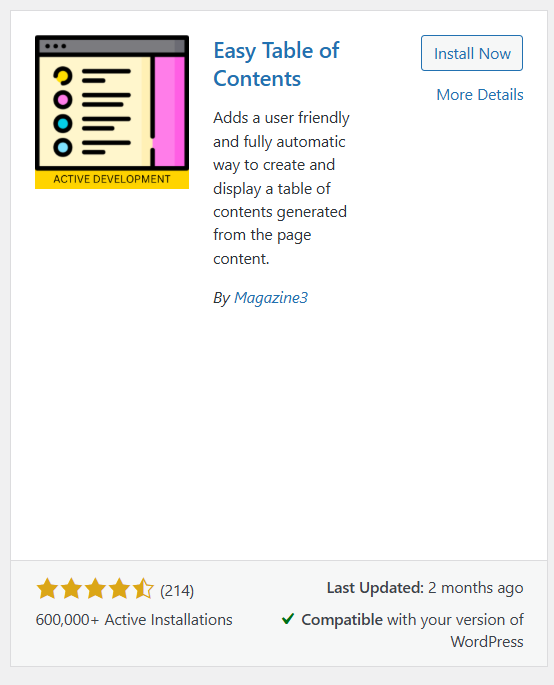
Task: Click the Compatible with your version text
Action: 412,630
